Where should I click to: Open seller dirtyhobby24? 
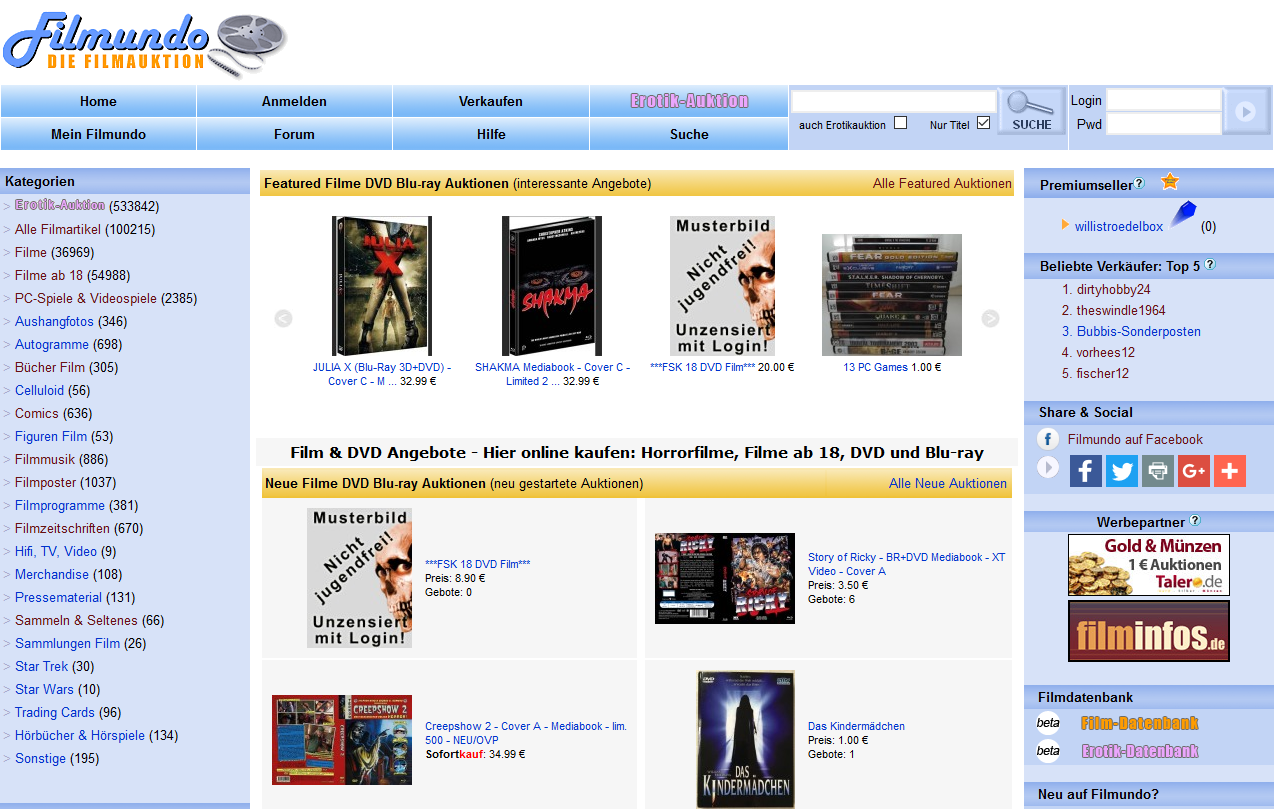1114,290
